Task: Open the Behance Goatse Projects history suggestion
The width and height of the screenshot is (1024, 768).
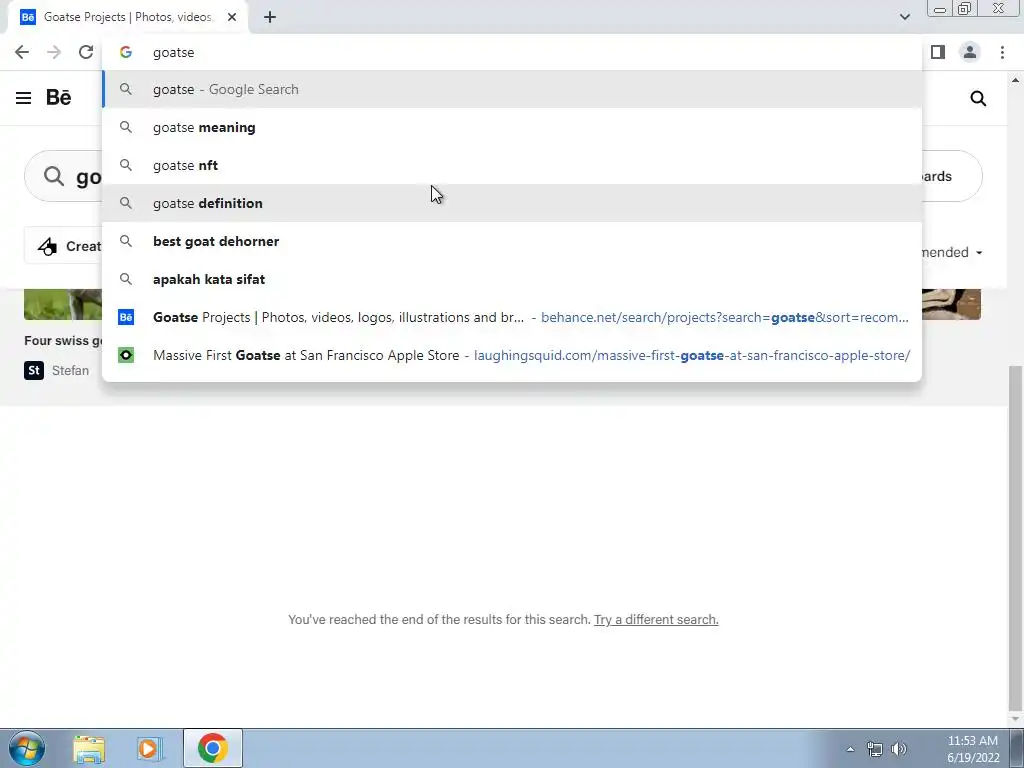Action: 512,317
